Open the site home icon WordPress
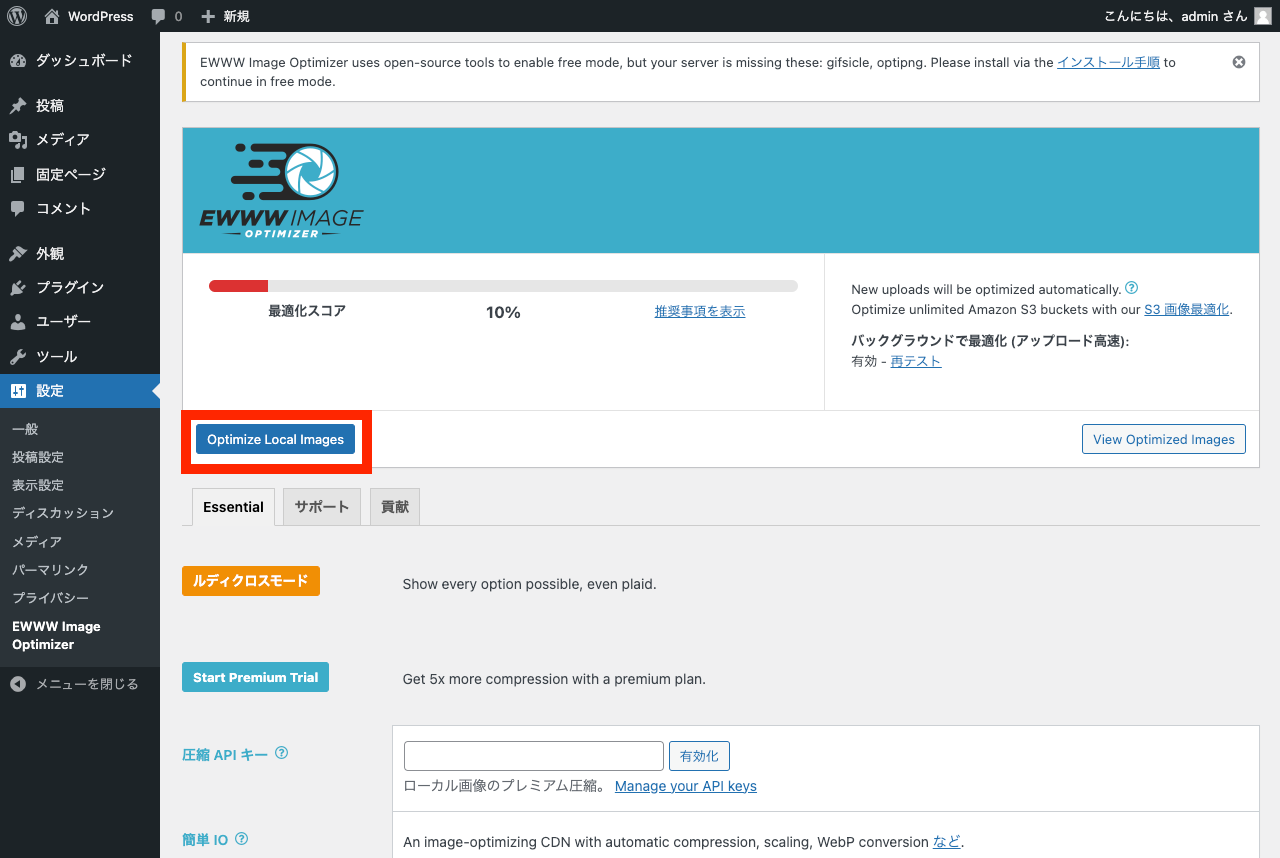Screen dimensions: 1280x858 tap(52, 16)
